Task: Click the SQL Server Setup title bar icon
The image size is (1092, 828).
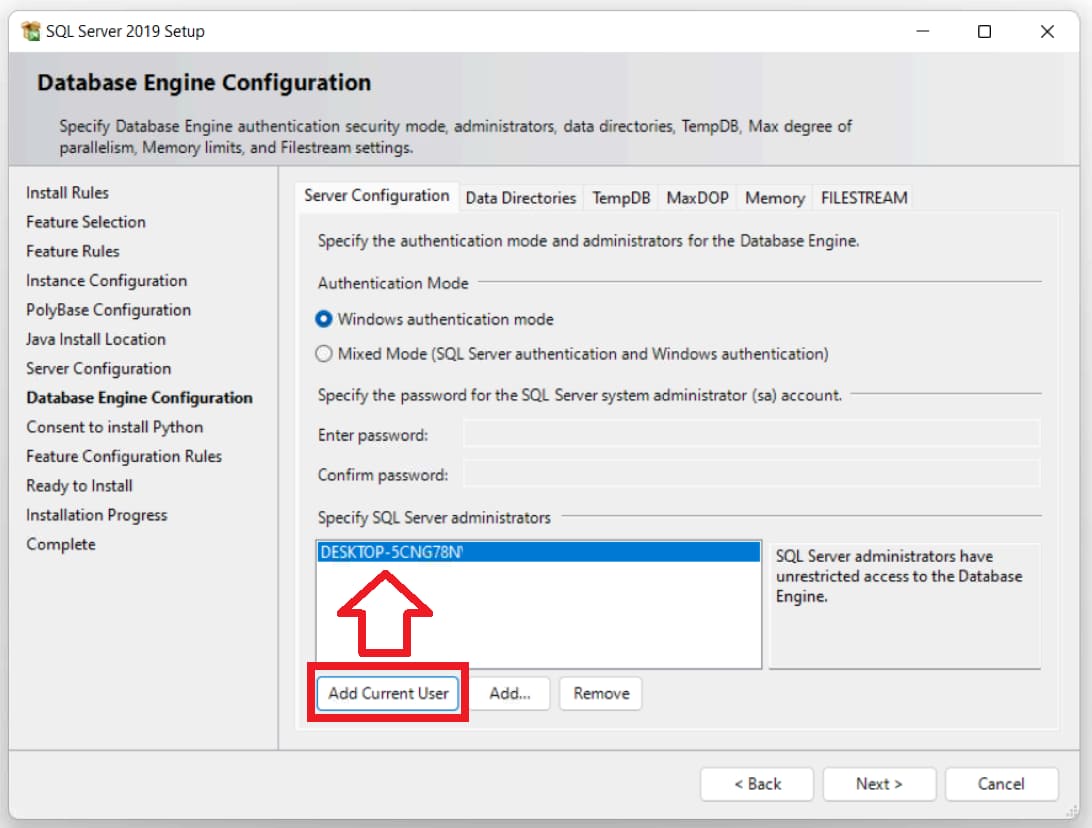Action: [x=31, y=31]
